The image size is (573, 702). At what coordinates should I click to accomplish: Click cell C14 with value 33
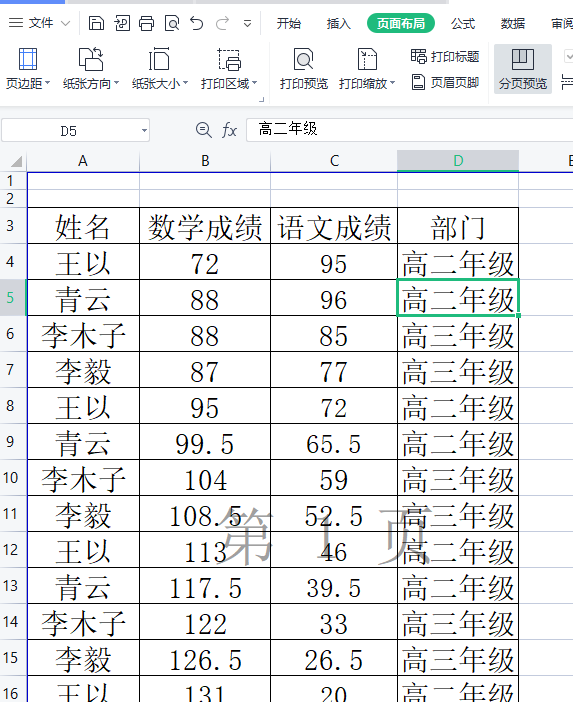click(x=334, y=623)
